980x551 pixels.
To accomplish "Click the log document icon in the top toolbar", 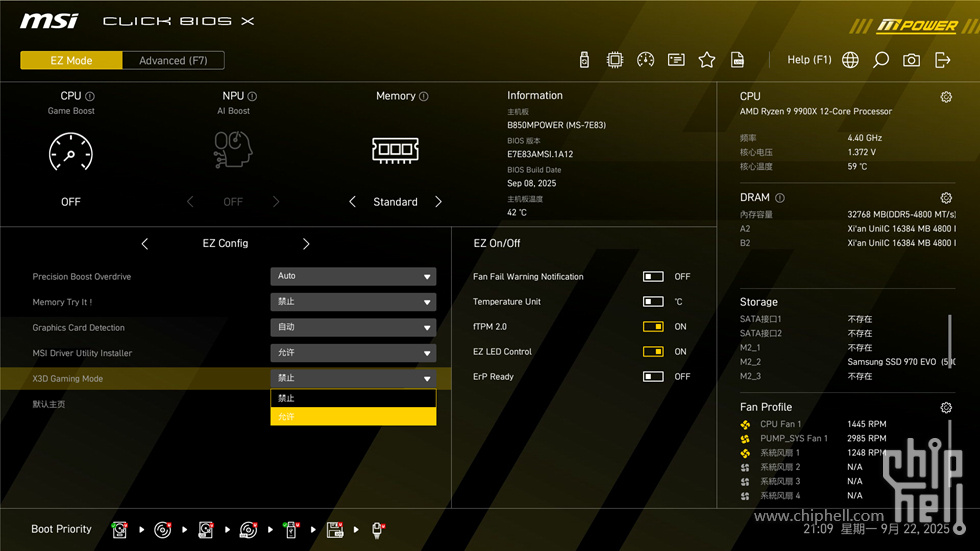I will coord(738,60).
